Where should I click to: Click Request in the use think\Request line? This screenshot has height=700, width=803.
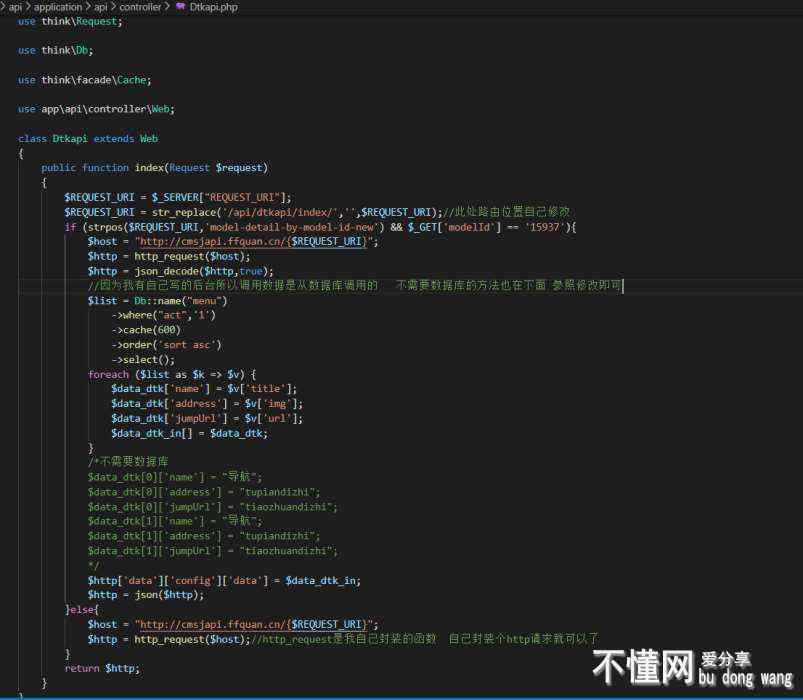[97, 20]
